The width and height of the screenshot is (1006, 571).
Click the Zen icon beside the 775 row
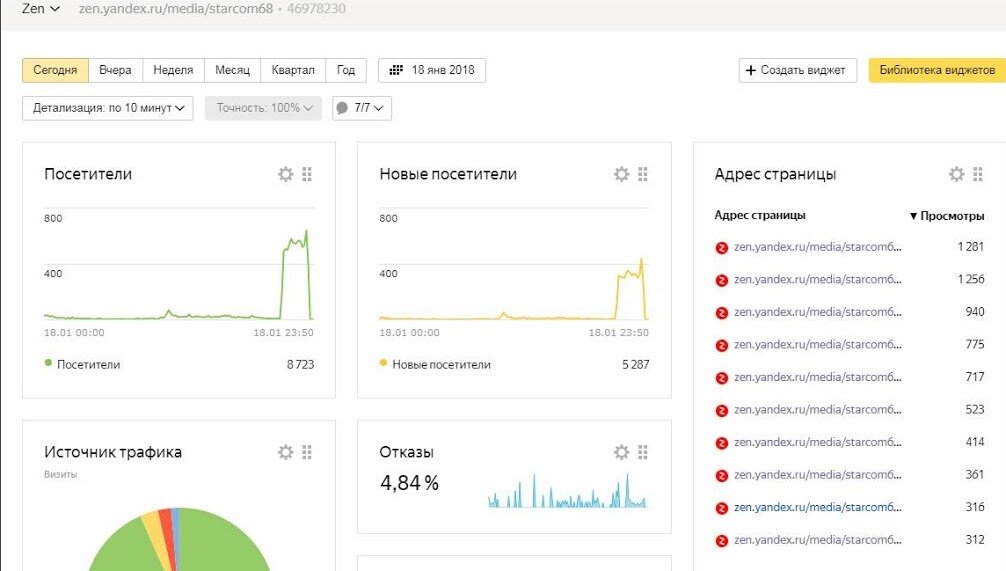(722, 346)
